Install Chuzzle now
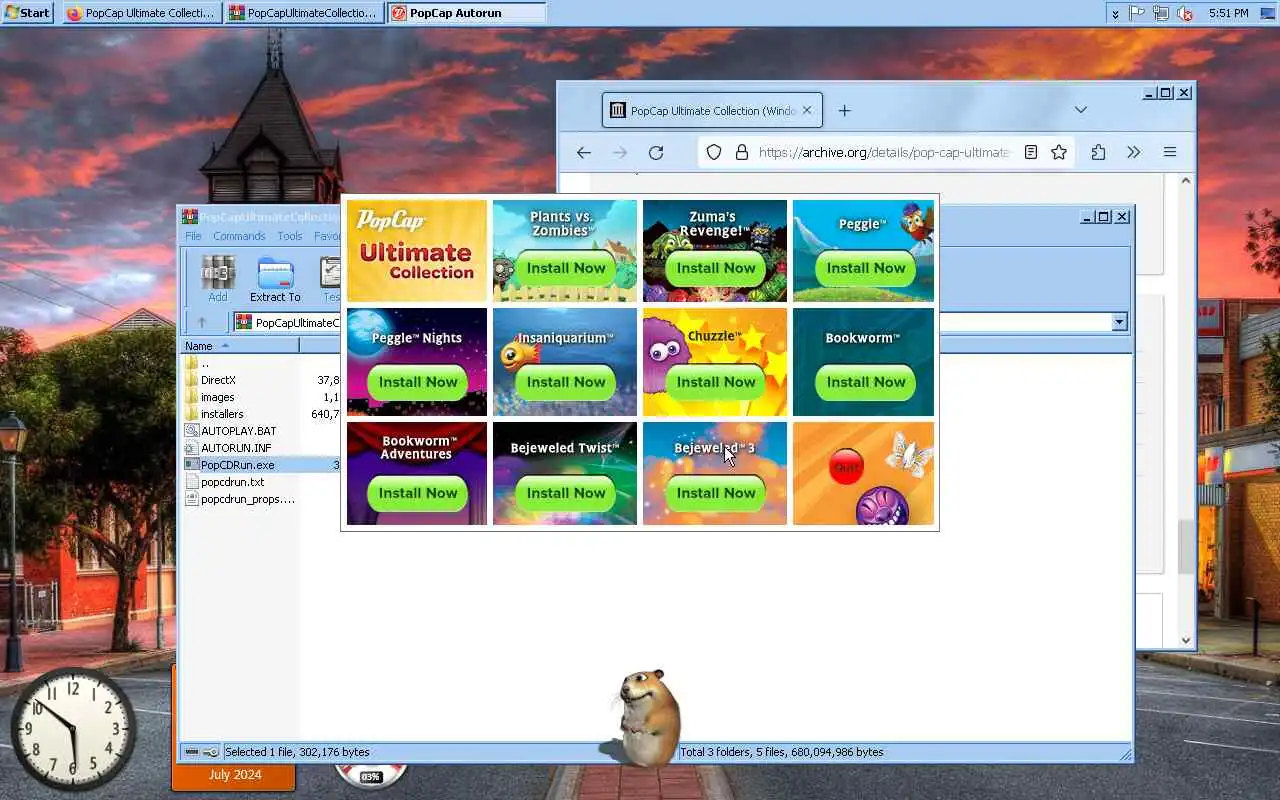This screenshot has width=1280, height=800. (x=716, y=382)
